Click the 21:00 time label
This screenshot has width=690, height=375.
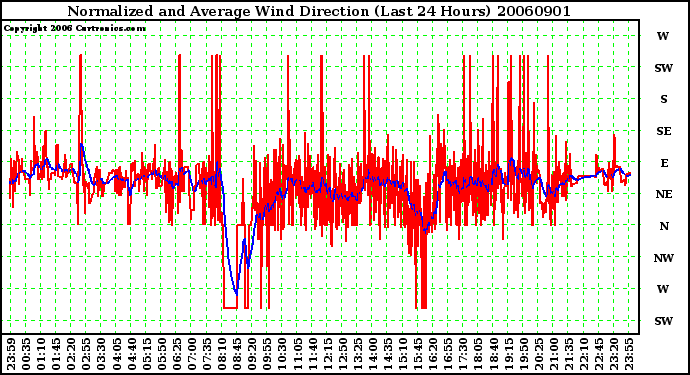click(554, 354)
